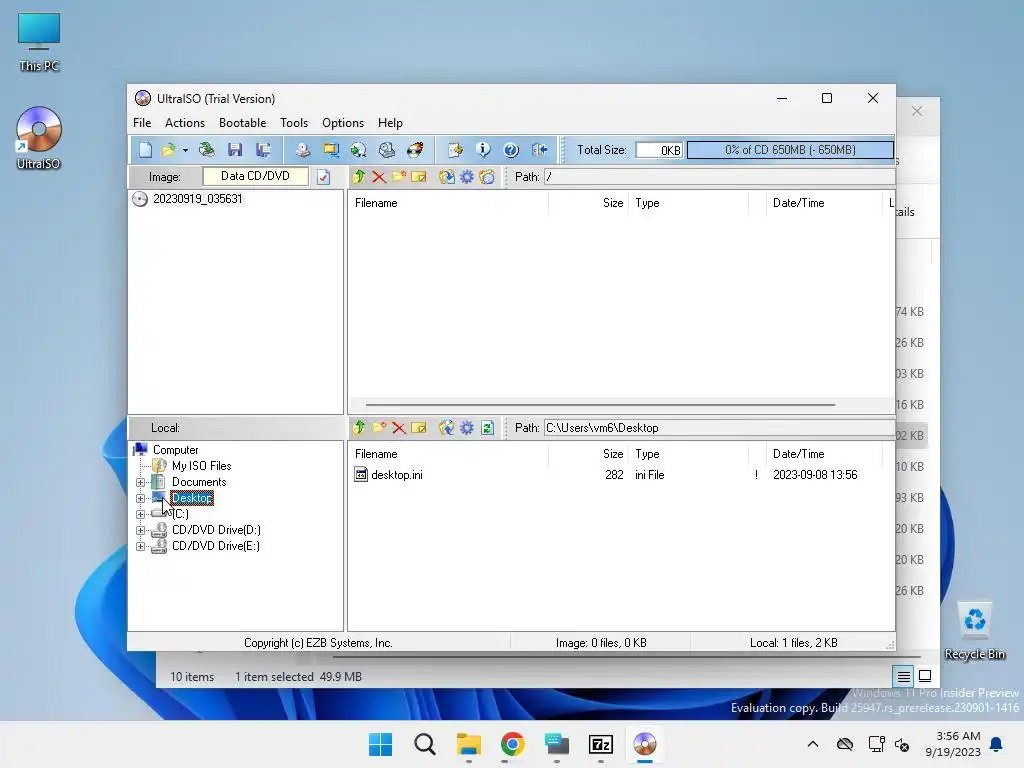Select My ISO Files in the Local tree
The image size is (1024, 768).
[201, 466]
